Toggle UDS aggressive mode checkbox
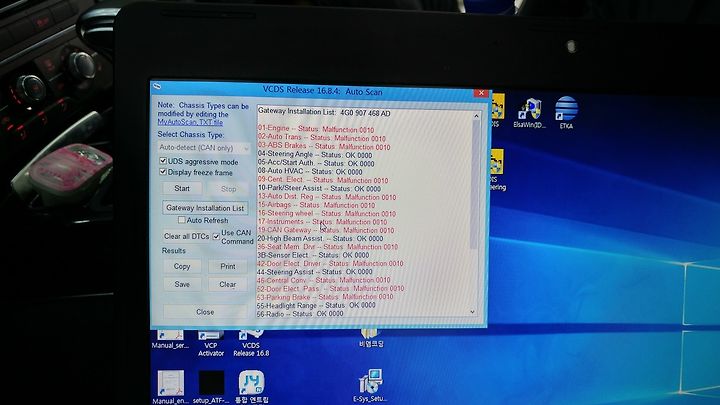This screenshot has width=720, height=405. [163, 161]
